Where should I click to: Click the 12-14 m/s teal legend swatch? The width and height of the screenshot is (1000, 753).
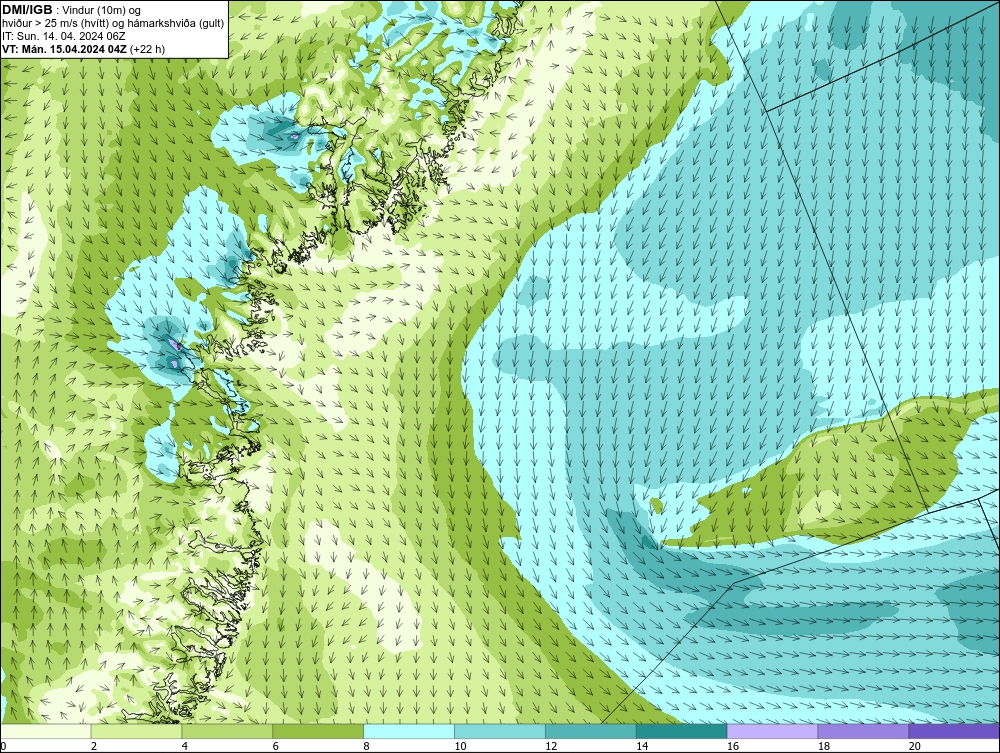[591, 731]
